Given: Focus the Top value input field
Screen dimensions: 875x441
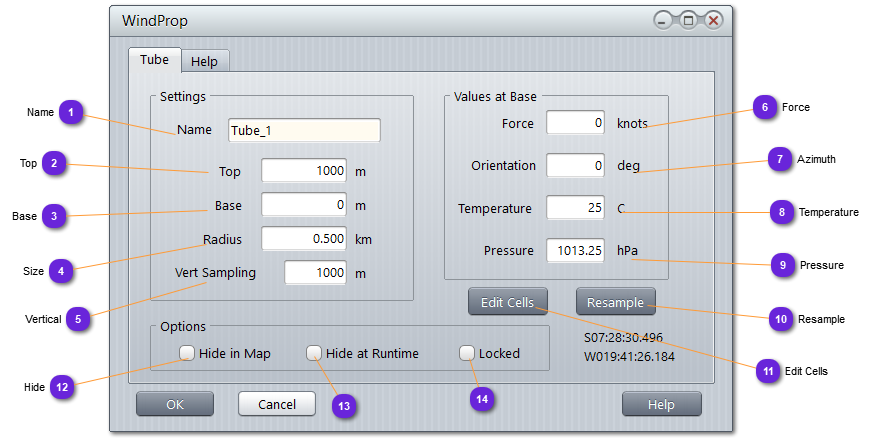Looking at the screenshot, I should click(x=304, y=171).
